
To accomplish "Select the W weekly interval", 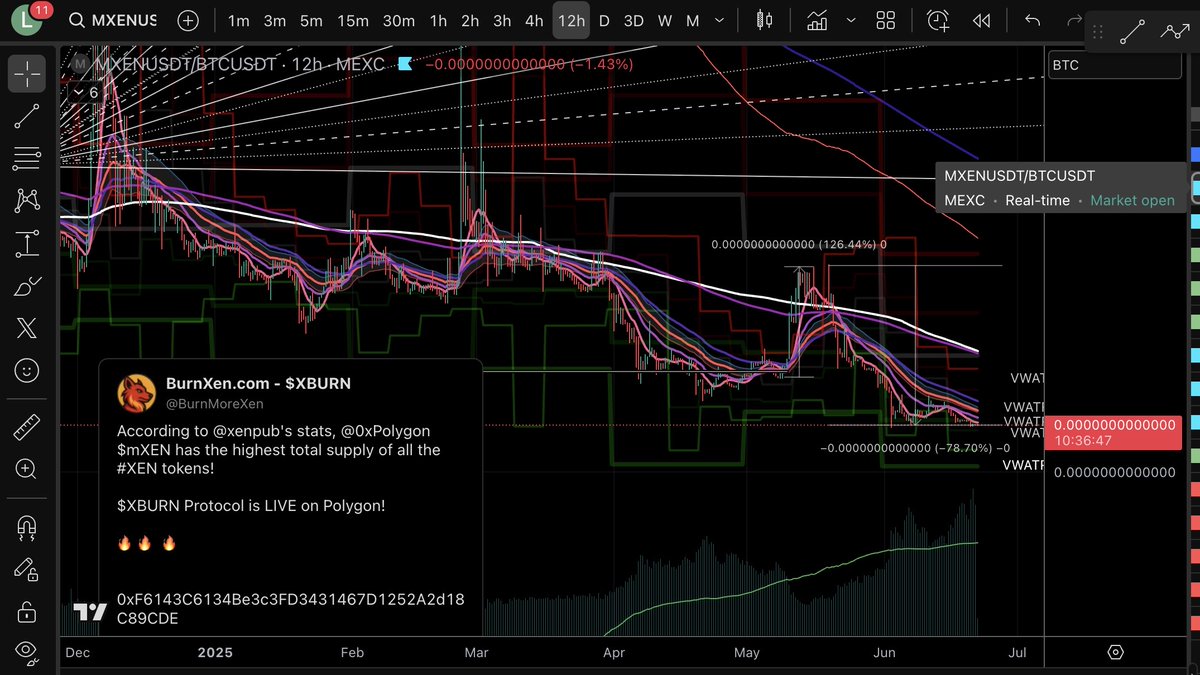I will click(665, 20).
